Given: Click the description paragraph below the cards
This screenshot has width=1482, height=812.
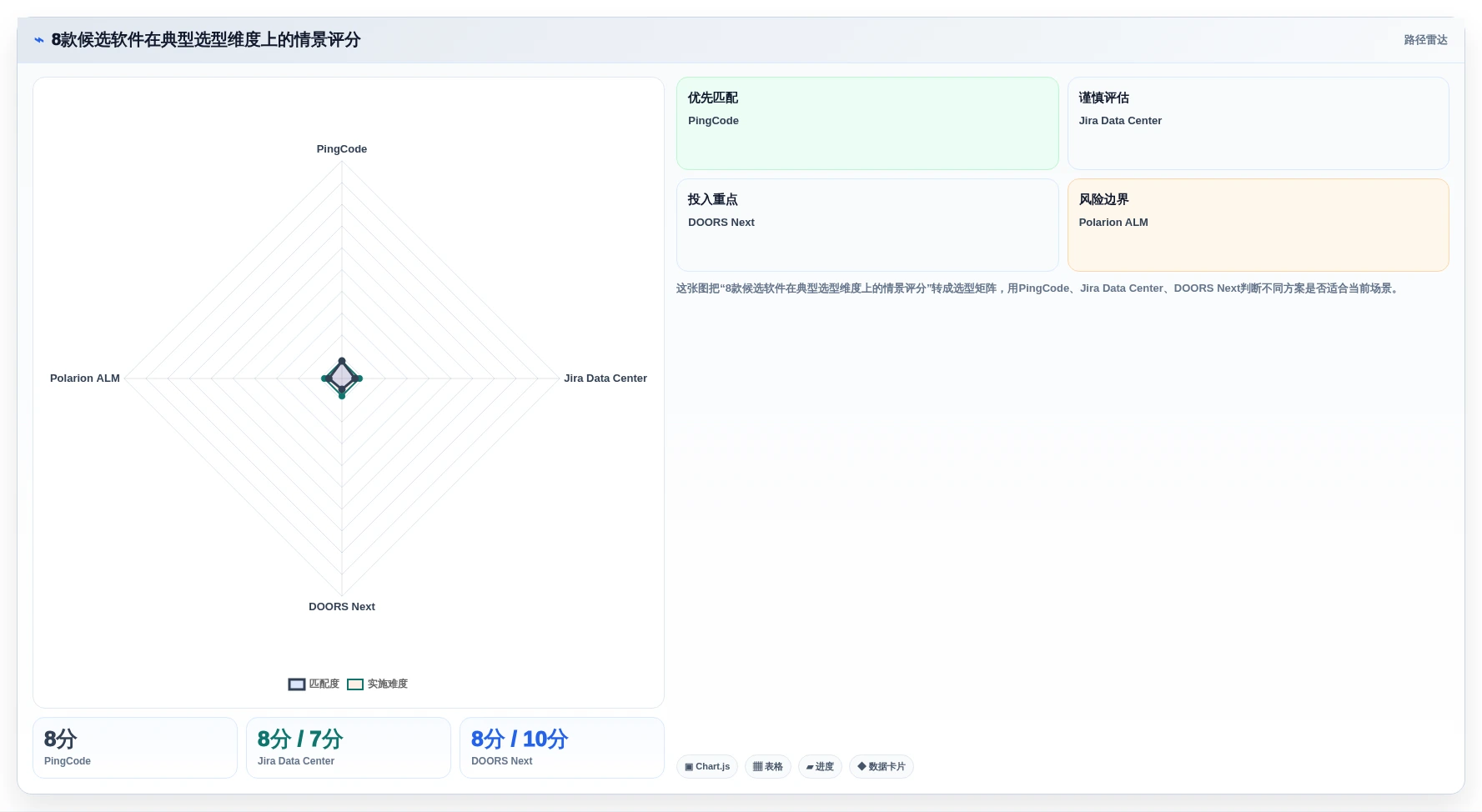Looking at the screenshot, I should coord(1039,288).
